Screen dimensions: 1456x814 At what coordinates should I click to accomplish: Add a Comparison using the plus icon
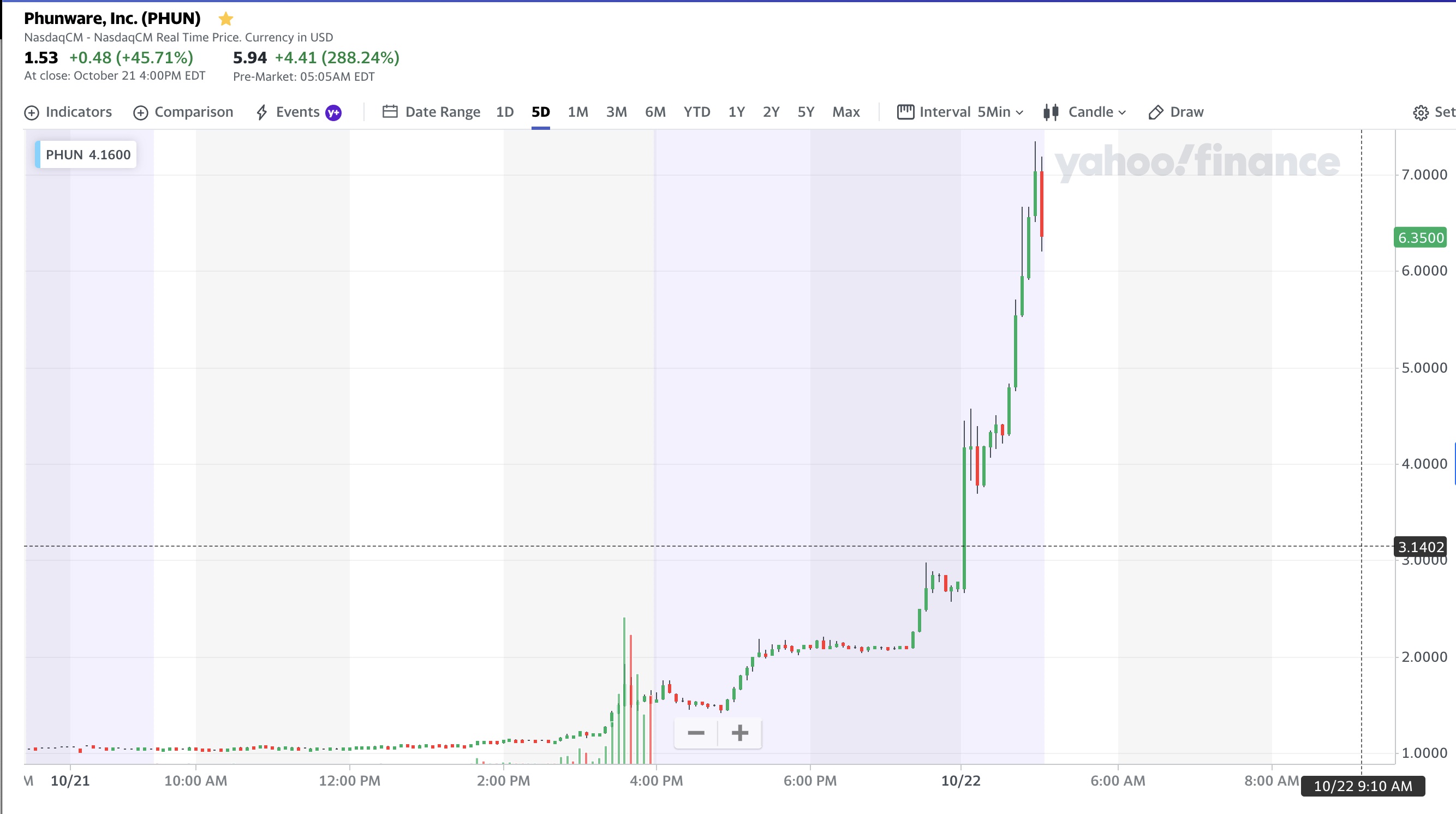pos(140,112)
